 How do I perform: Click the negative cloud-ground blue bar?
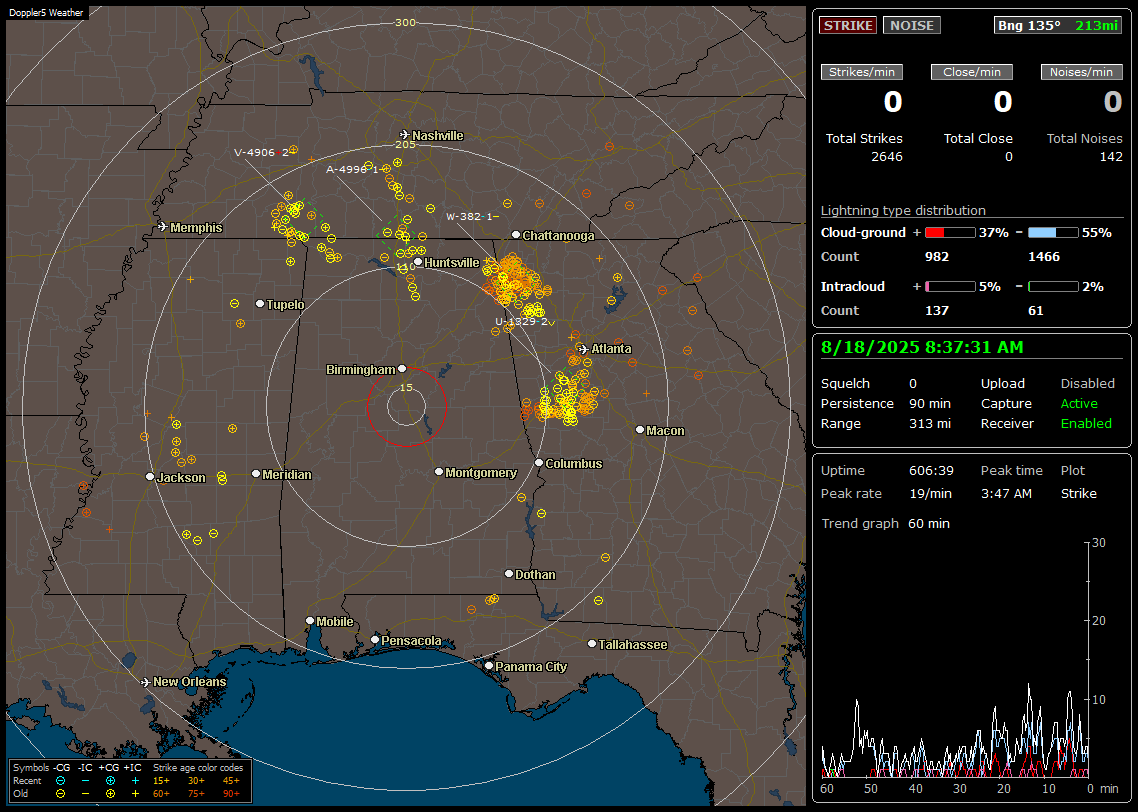click(x=1053, y=232)
